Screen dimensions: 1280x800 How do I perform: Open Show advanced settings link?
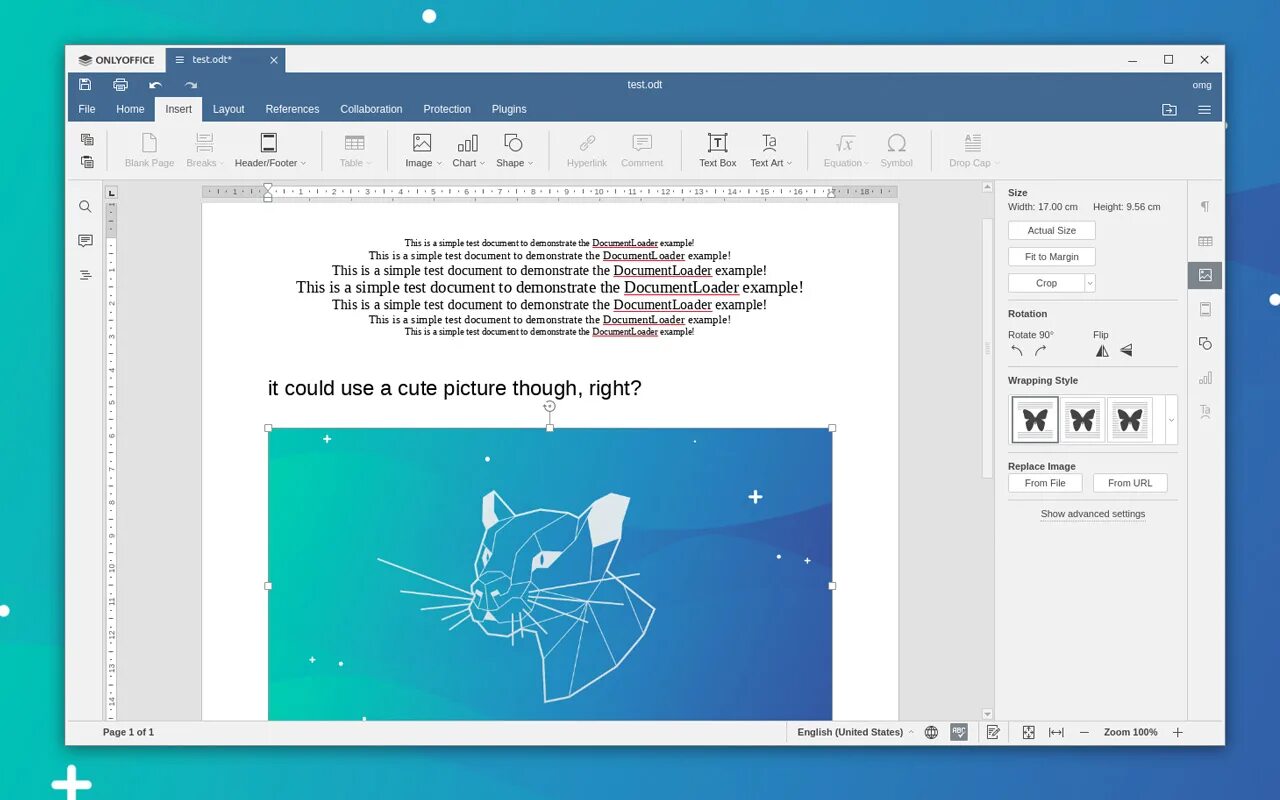[x=1093, y=514]
